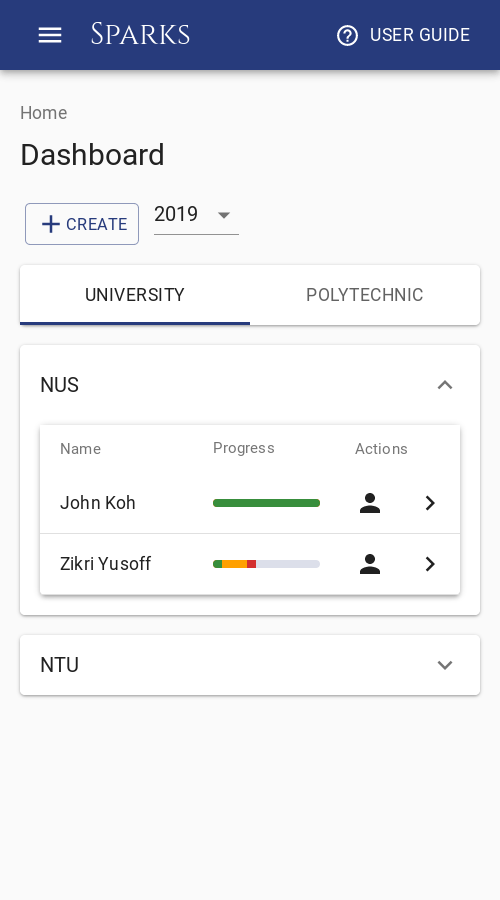
Task: Open the hamburger navigation menu
Action: (50, 35)
